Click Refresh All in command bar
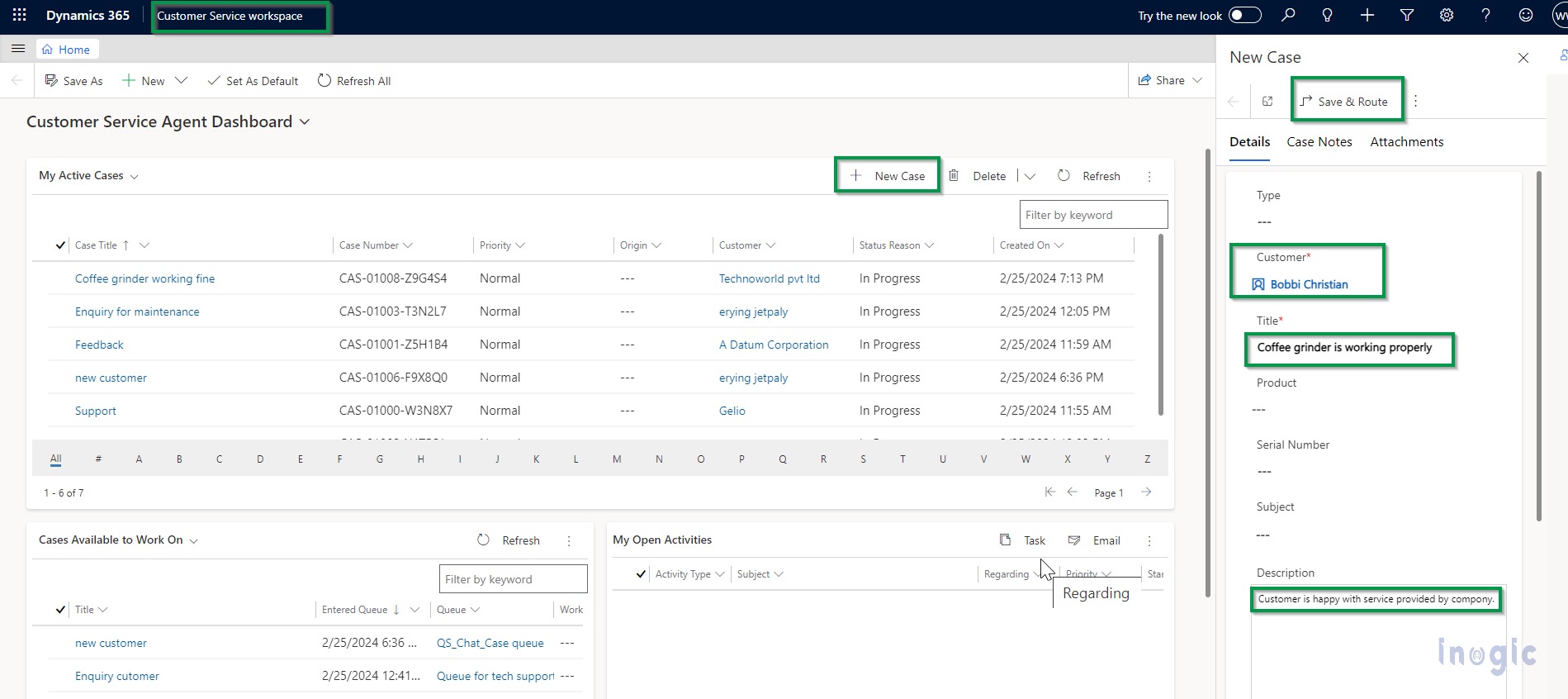The image size is (1568, 699). coord(354,80)
